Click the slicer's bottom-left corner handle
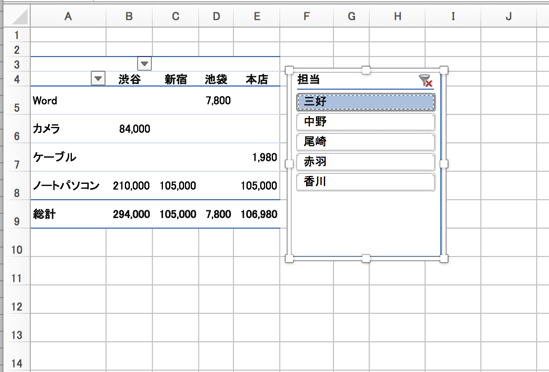The width and height of the screenshot is (549, 372). click(289, 259)
